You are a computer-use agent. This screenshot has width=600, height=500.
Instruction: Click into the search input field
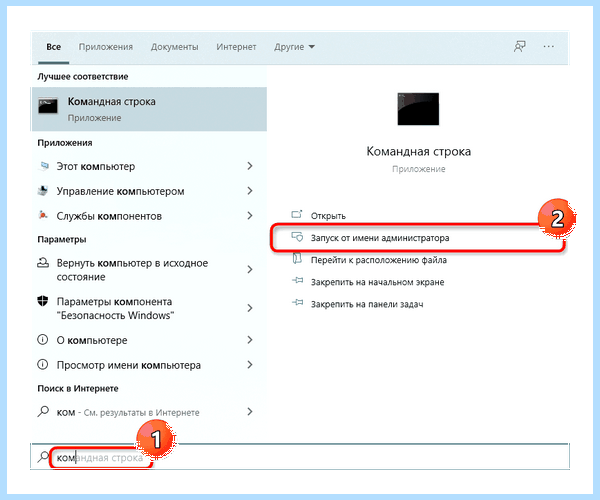[x=300, y=456]
